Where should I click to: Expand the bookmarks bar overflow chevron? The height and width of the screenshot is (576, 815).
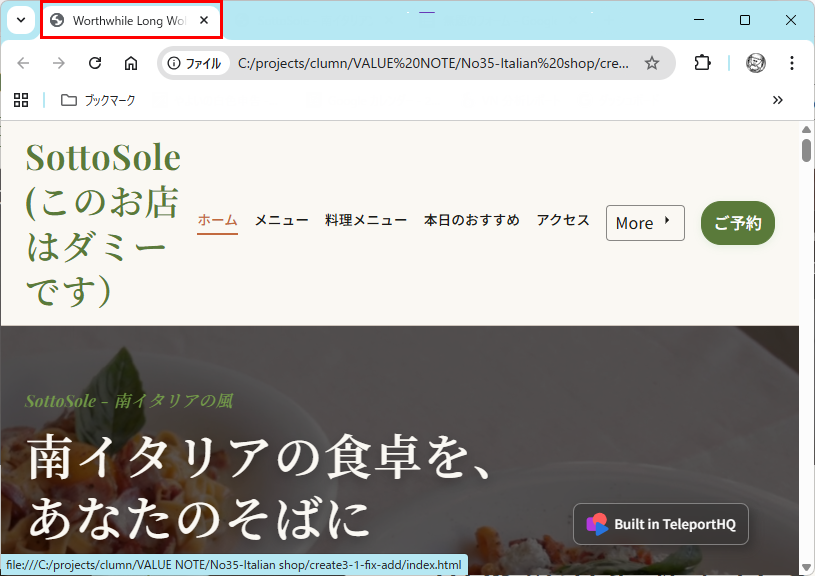pyautogui.click(x=778, y=100)
